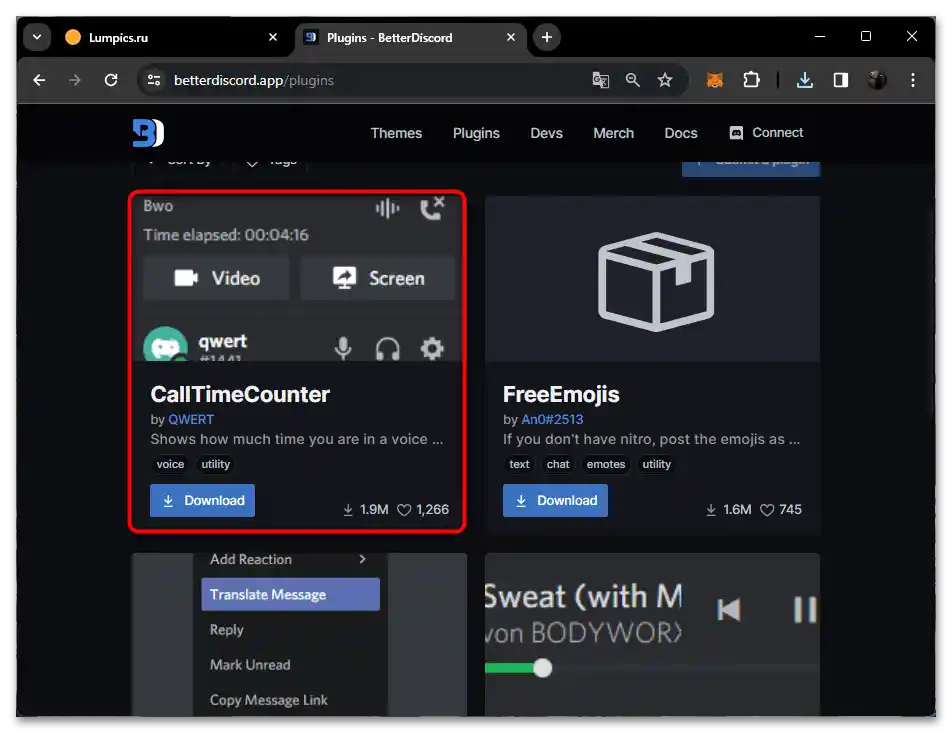Go back using the browser back arrow
This screenshot has width=952, height=733.
pyautogui.click(x=39, y=80)
